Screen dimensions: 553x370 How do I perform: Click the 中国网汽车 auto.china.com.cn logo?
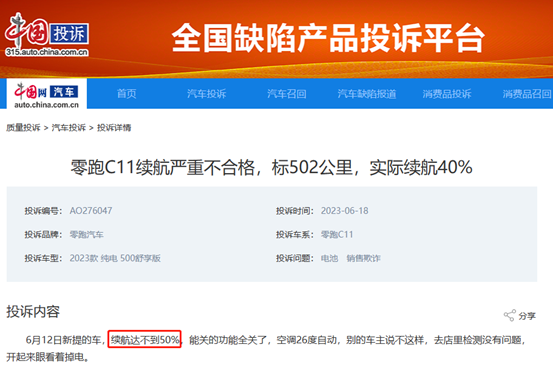[46, 95]
